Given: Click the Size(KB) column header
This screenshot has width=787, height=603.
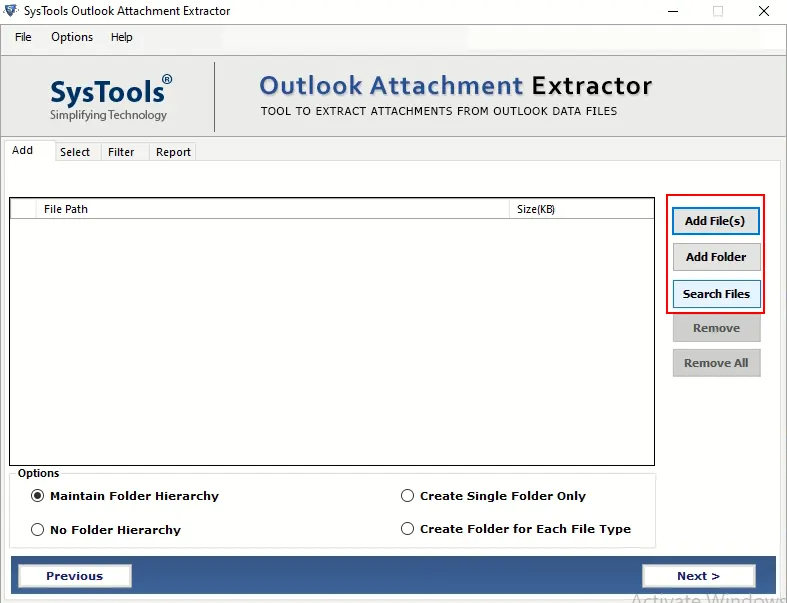Looking at the screenshot, I should tap(582, 209).
